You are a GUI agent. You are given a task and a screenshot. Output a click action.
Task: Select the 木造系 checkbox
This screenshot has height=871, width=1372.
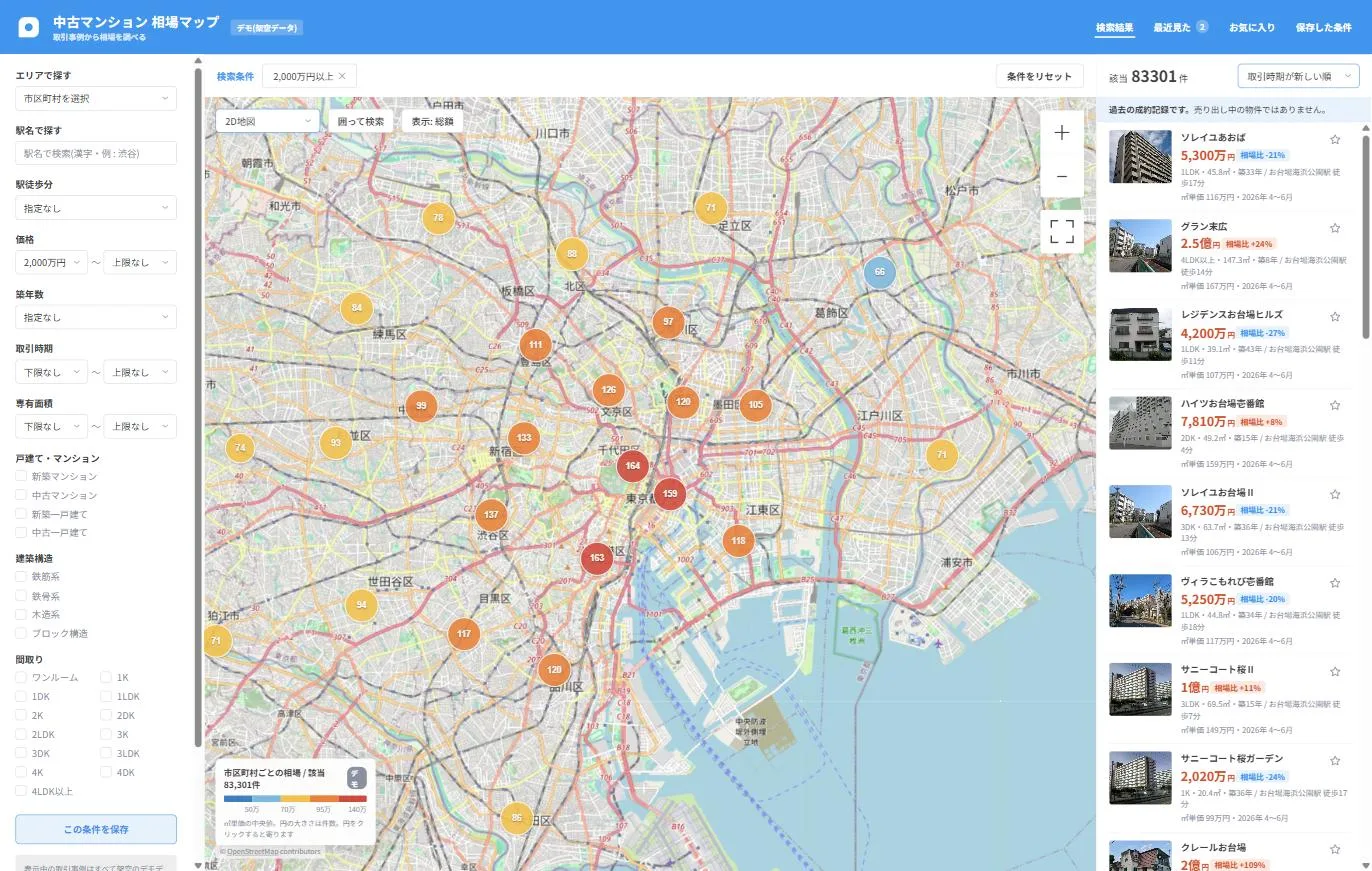[x=21, y=615]
